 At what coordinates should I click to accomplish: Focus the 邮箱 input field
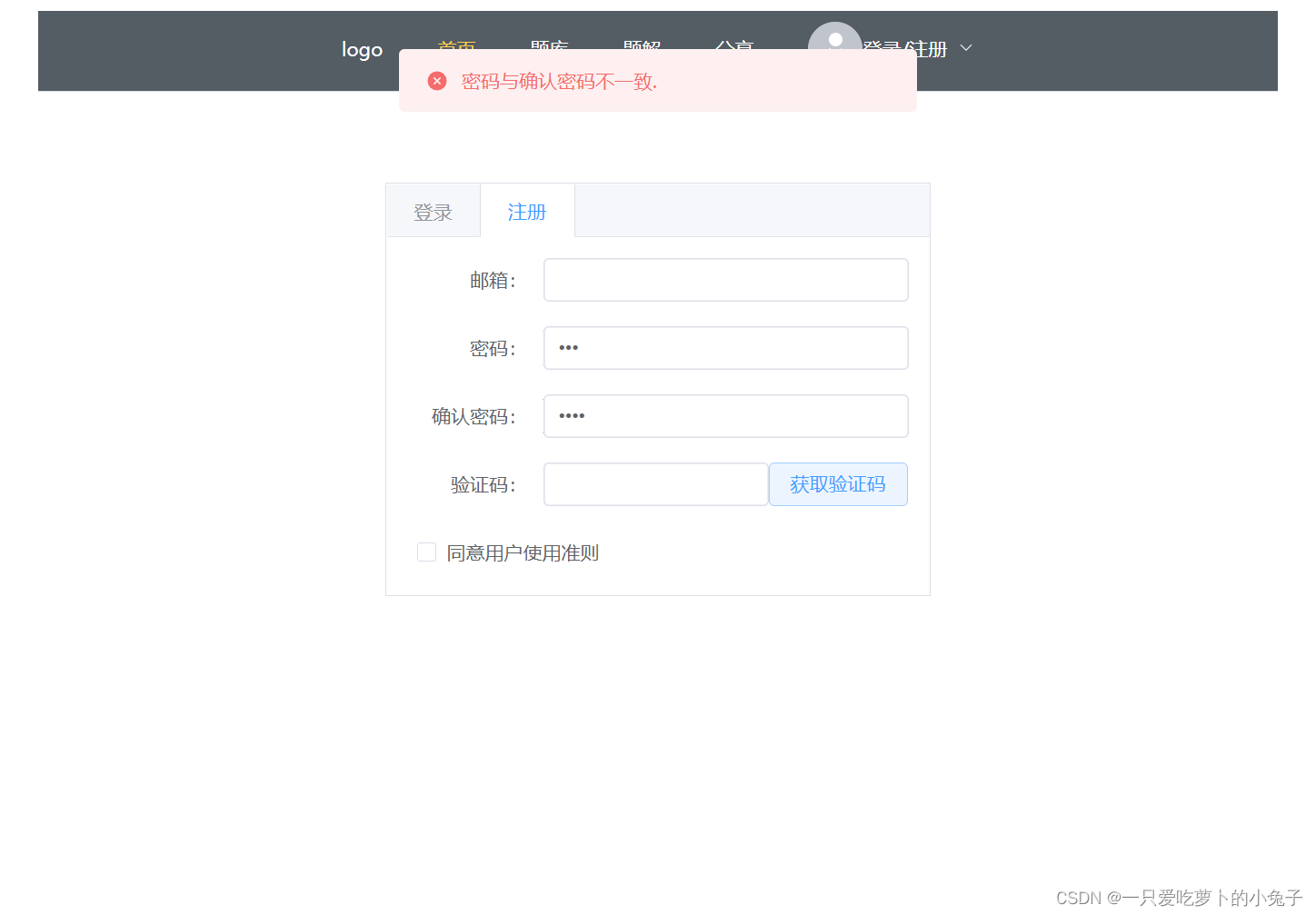coord(726,280)
